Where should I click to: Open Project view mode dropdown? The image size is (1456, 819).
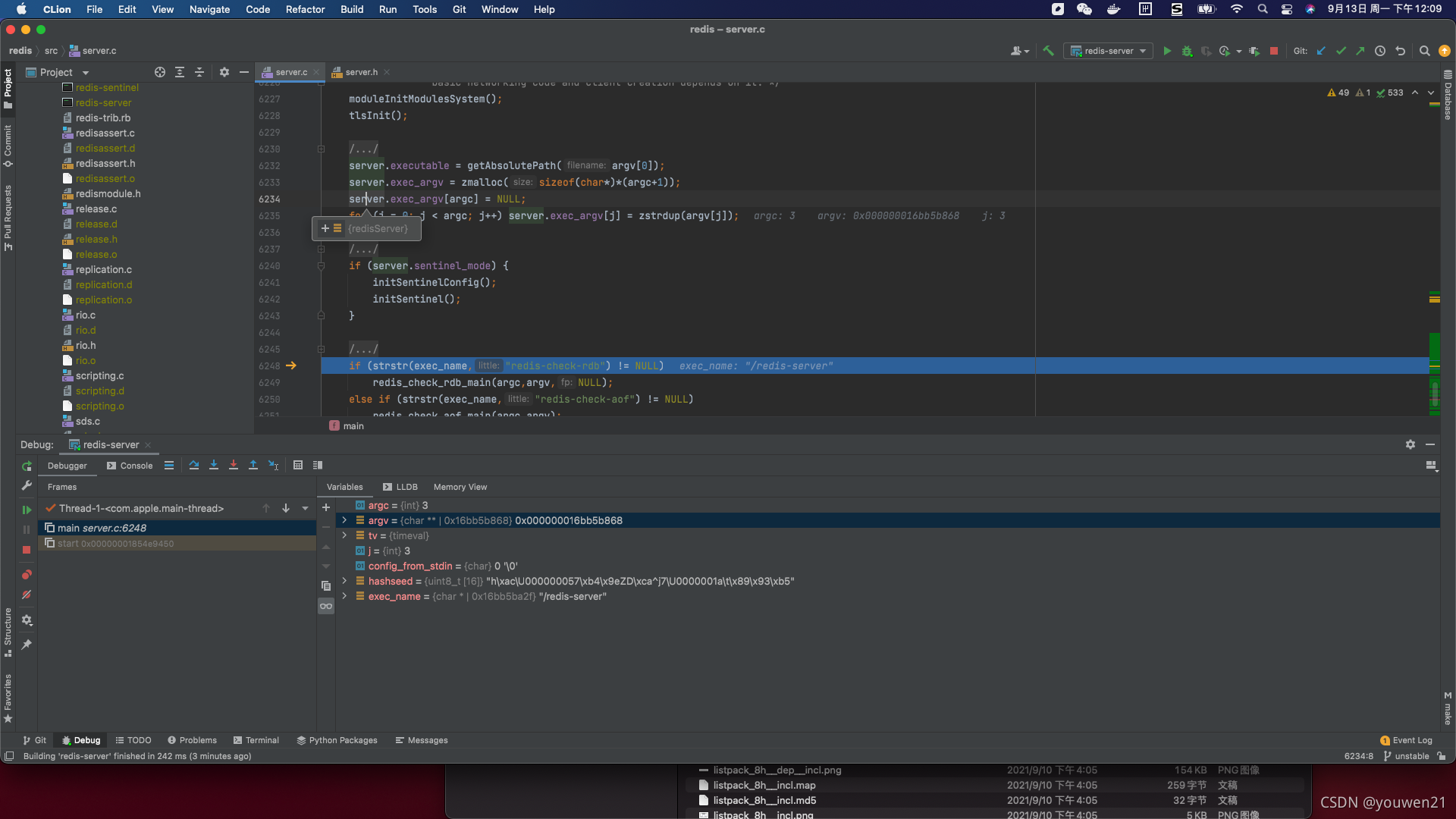(x=86, y=73)
